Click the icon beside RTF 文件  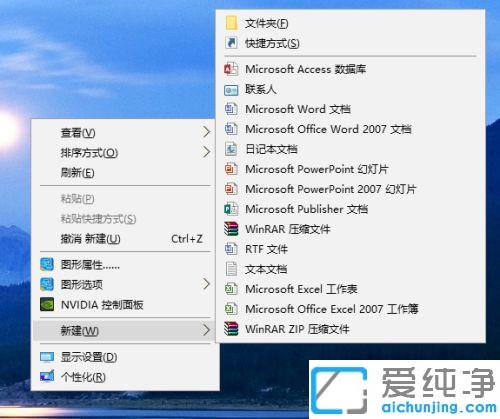point(231,249)
